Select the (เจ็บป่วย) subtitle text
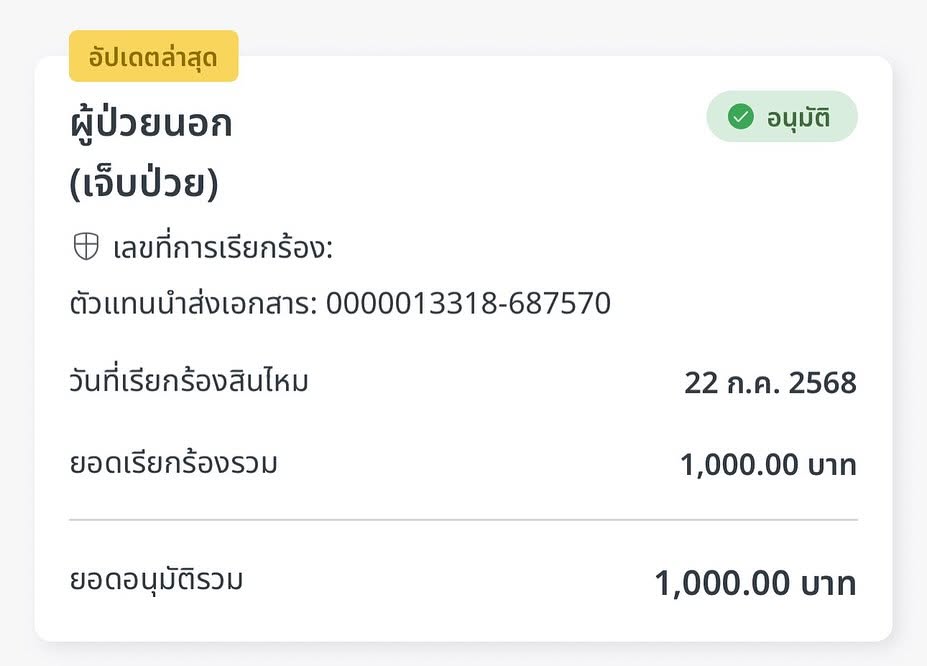This screenshot has width=927, height=666. pos(144,182)
